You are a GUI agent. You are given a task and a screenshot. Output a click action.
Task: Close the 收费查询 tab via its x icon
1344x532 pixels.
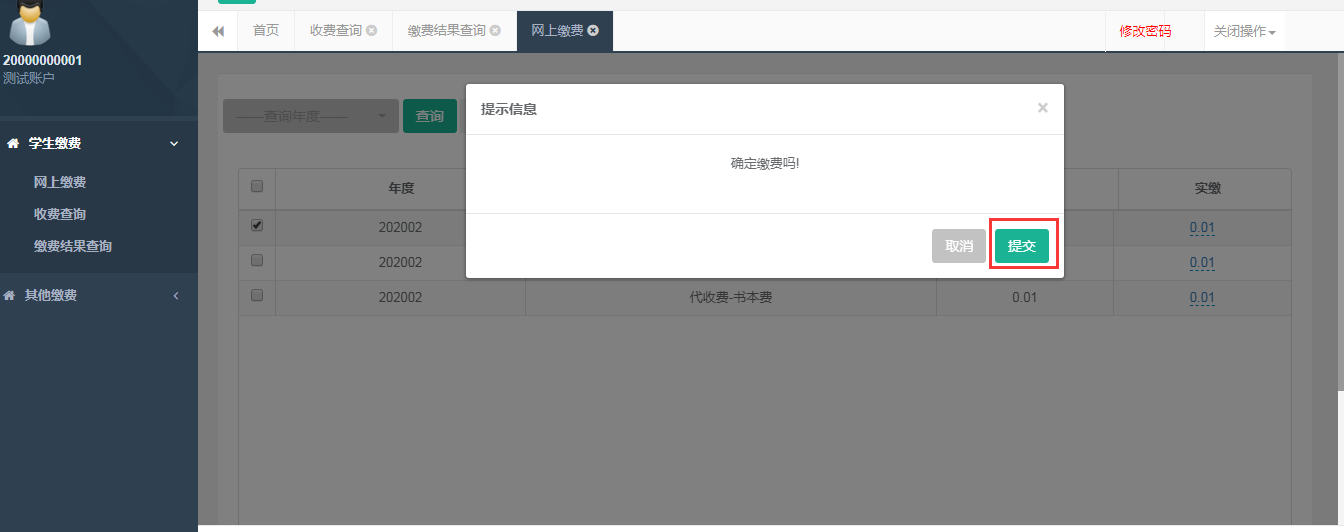372,31
